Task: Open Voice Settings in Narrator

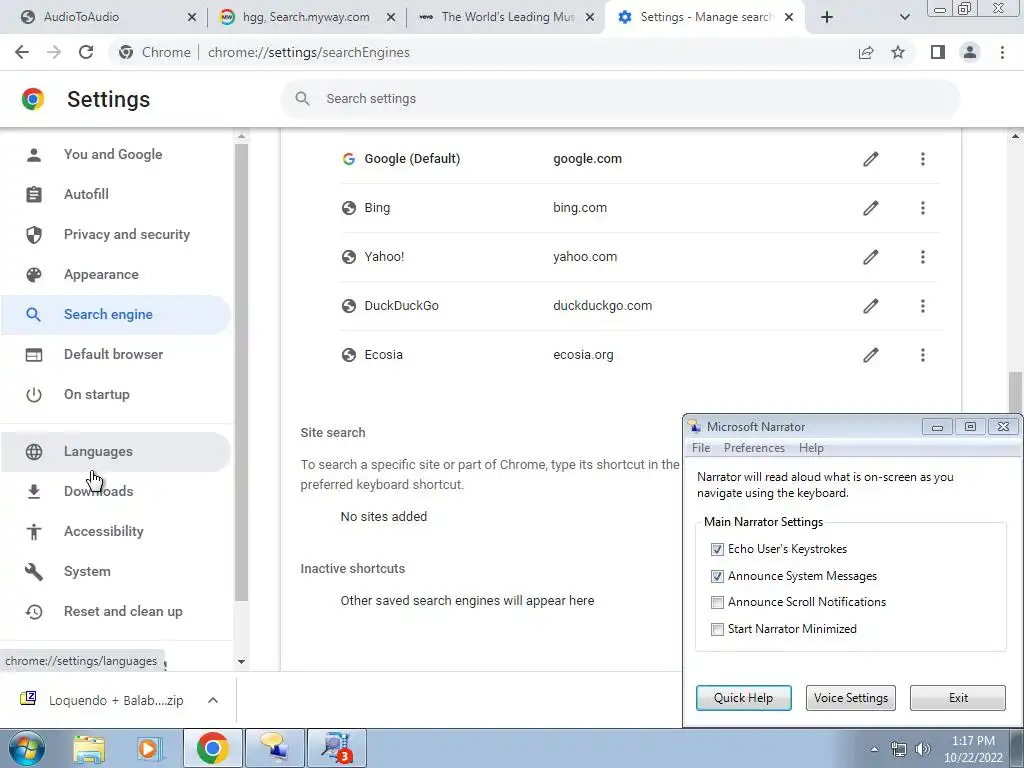Action: click(851, 698)
